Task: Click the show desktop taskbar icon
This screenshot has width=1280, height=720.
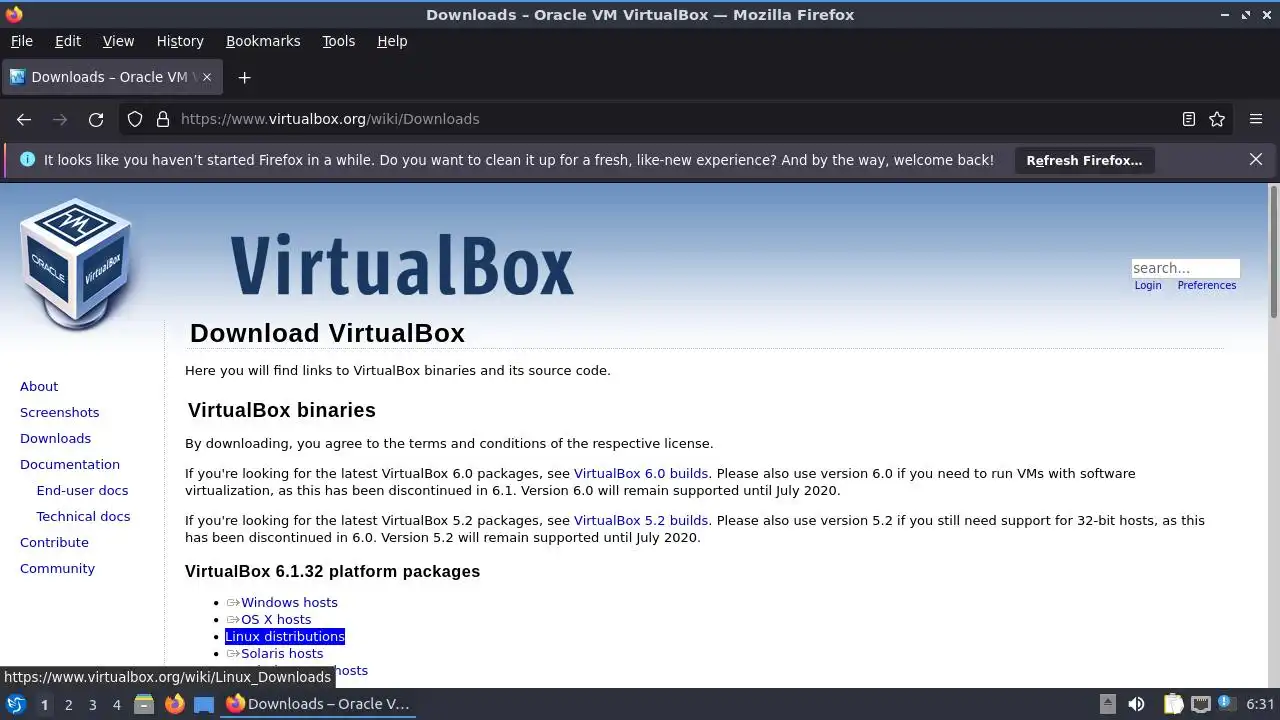Action: (x=204, y=704)
